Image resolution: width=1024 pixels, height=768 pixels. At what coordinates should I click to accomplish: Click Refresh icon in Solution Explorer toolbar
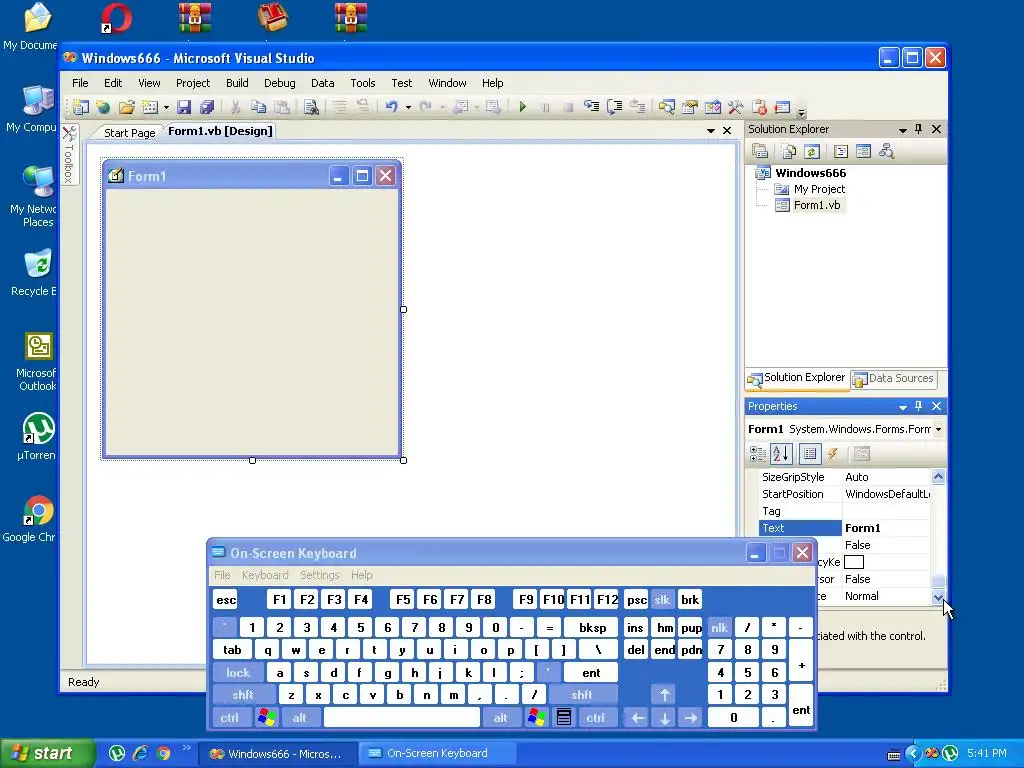(812, 152)
